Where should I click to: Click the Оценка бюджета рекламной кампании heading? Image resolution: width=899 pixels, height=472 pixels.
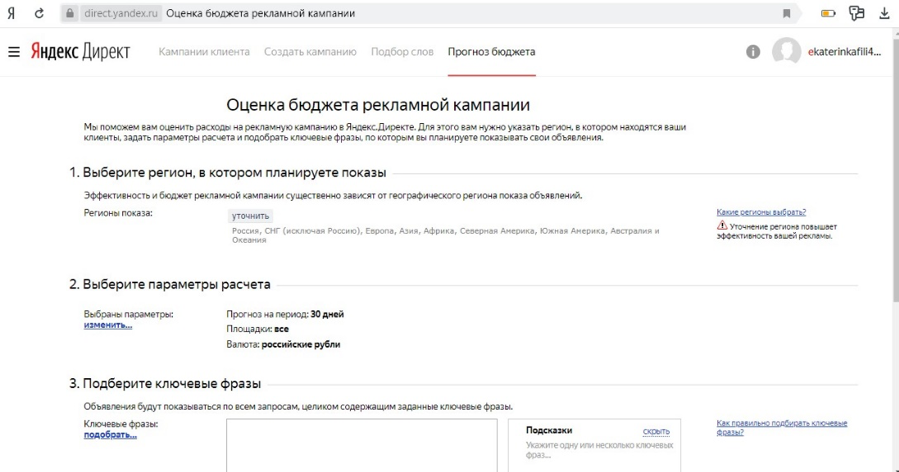[378, 105]
